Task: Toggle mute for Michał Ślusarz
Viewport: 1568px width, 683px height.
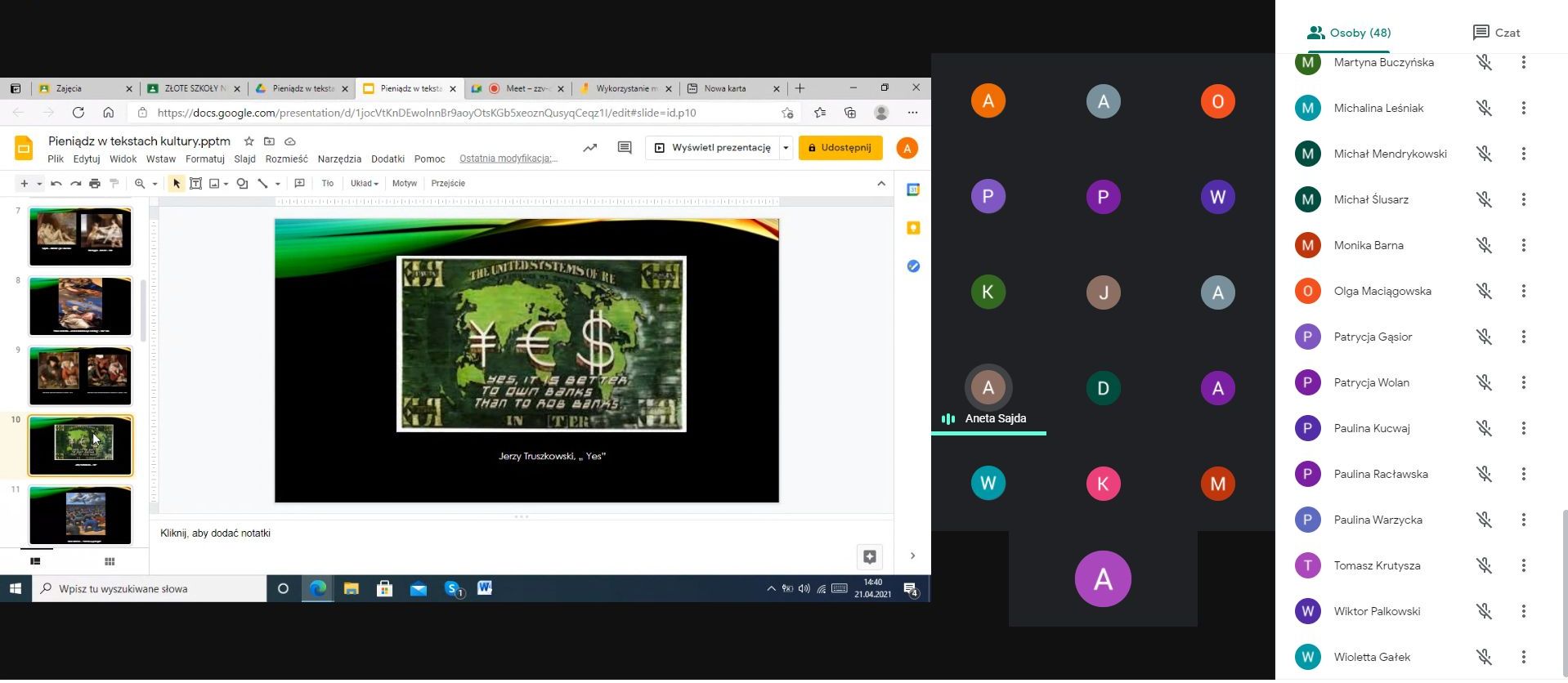Action: tap(1484, 199)
